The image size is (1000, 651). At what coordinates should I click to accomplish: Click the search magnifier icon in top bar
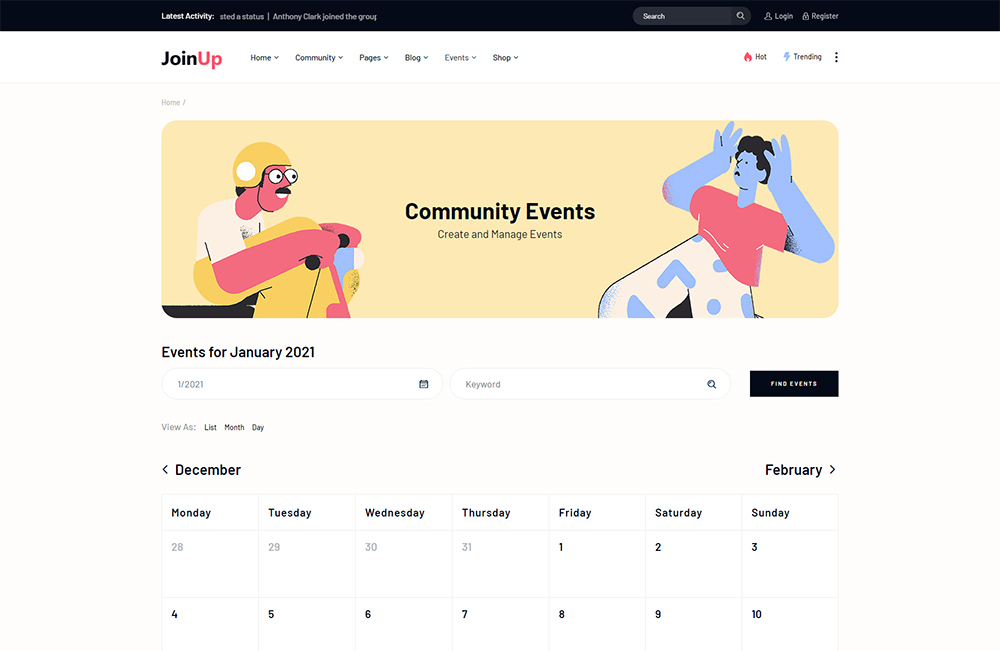pos(740,16)
